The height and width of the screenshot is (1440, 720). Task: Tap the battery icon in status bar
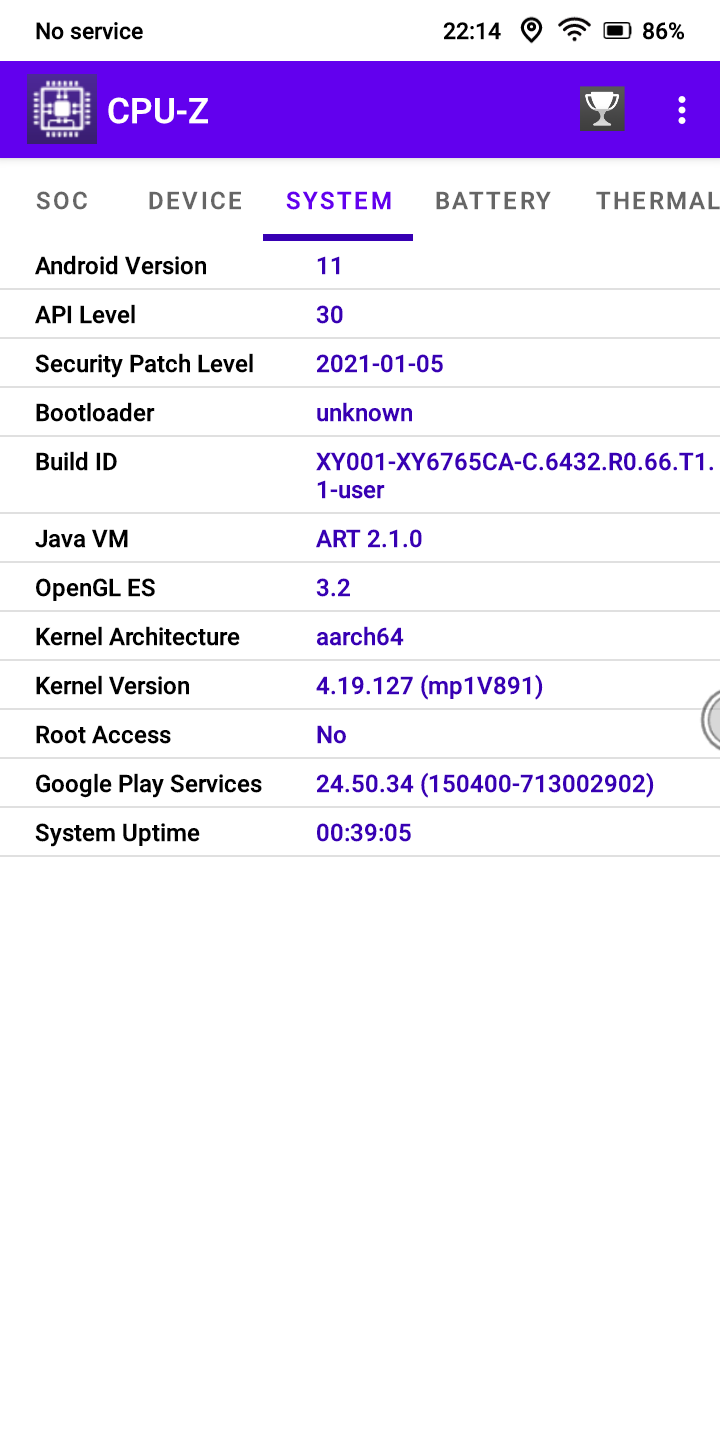[x=617, y=31]
